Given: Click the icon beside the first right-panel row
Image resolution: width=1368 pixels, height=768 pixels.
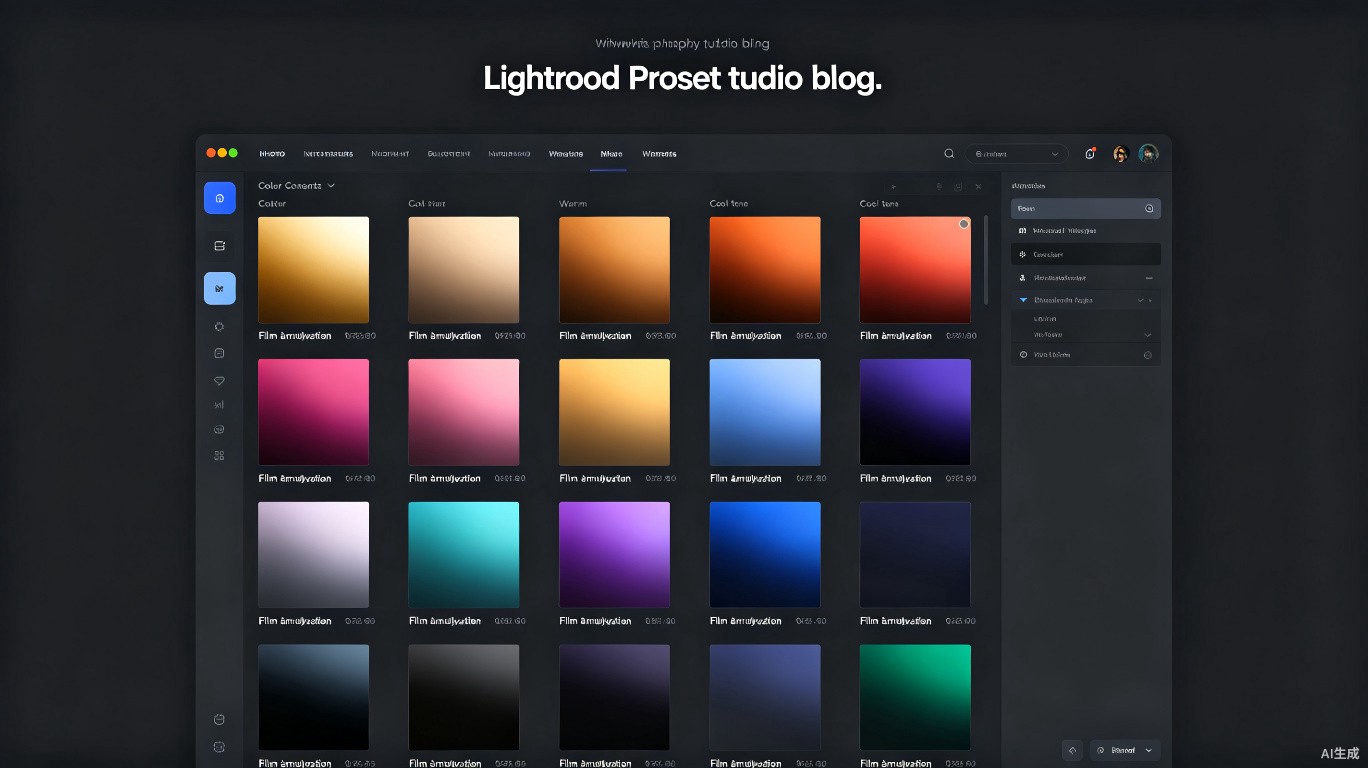Looking at the screenshot, I should [1022, 231].
